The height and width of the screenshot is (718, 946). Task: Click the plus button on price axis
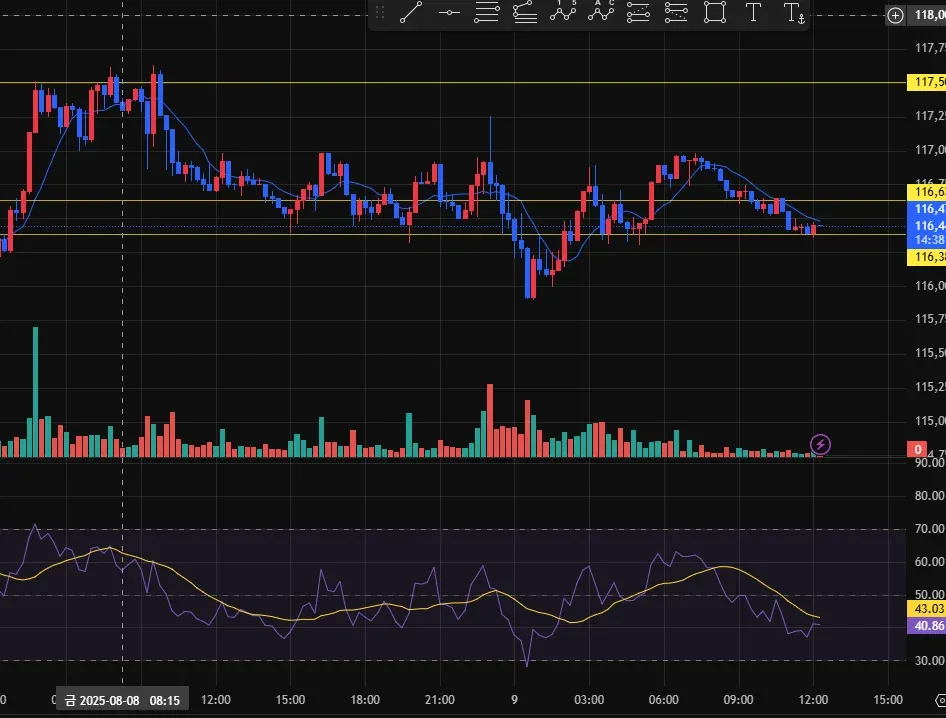pyautogui.click(x=895, y=15)
